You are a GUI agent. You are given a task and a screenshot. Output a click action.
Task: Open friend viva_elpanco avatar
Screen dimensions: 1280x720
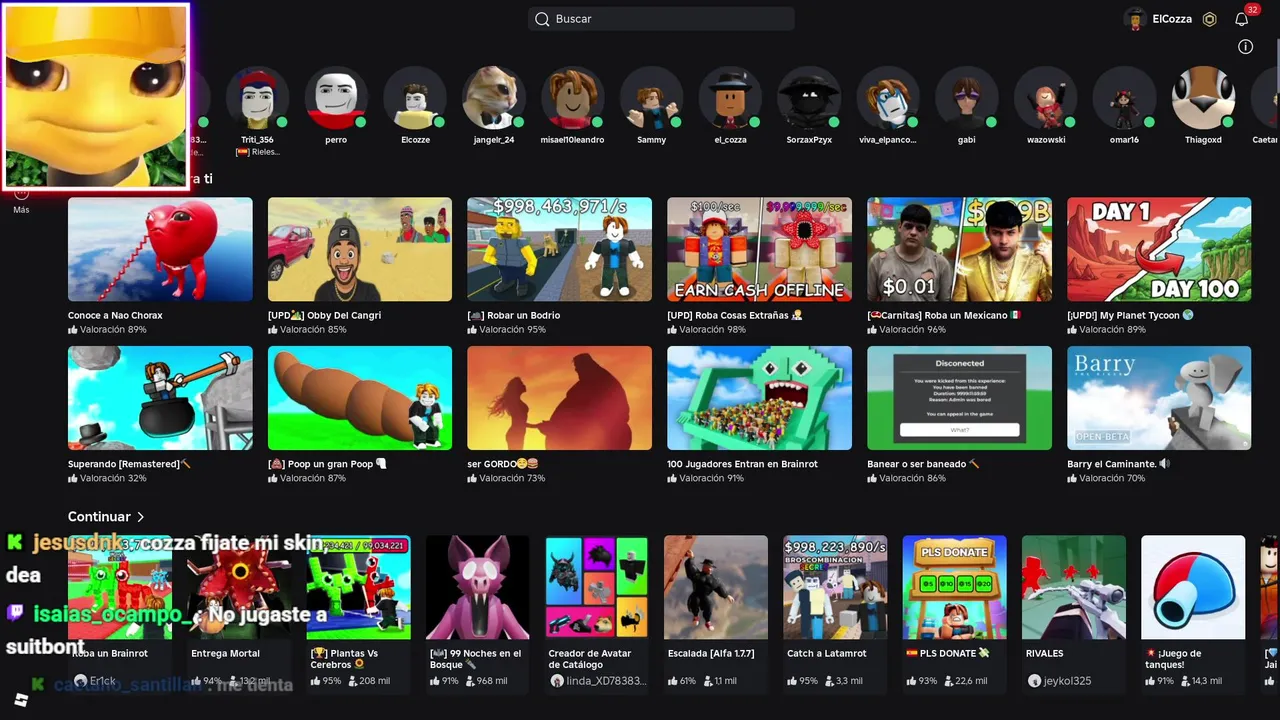(x=887, y=98)
